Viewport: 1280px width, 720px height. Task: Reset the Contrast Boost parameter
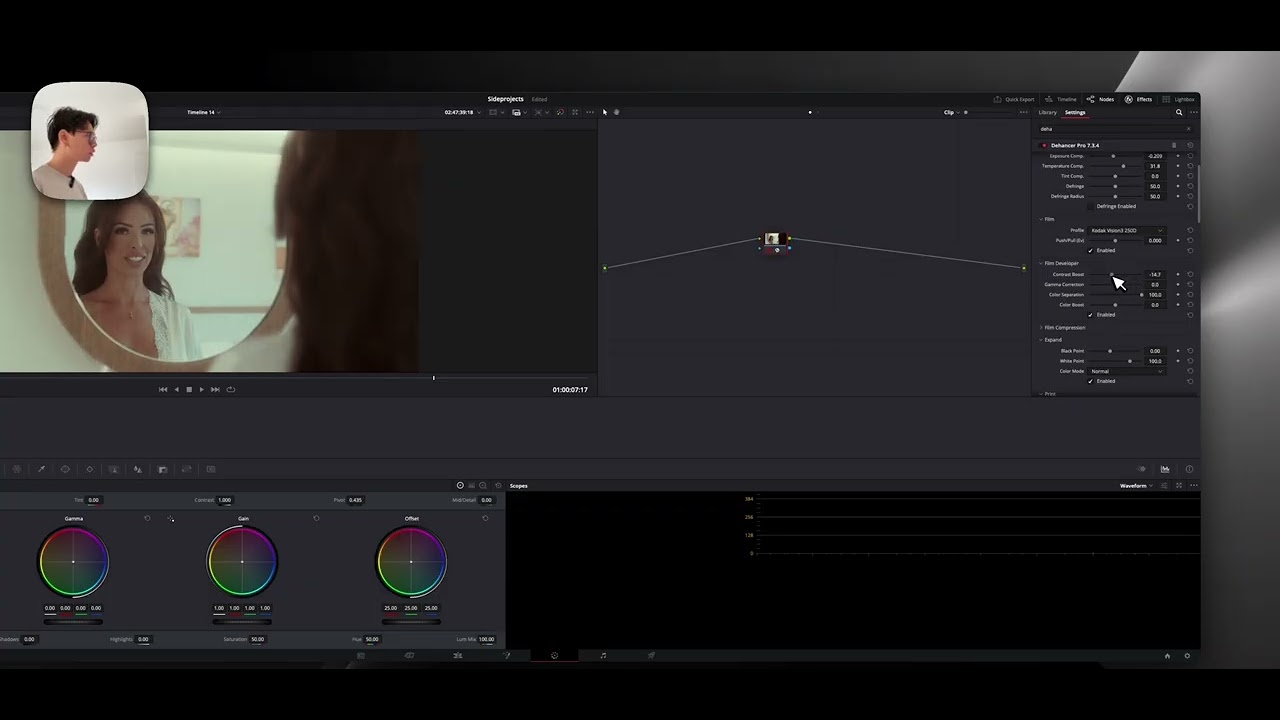point(1190,274)
